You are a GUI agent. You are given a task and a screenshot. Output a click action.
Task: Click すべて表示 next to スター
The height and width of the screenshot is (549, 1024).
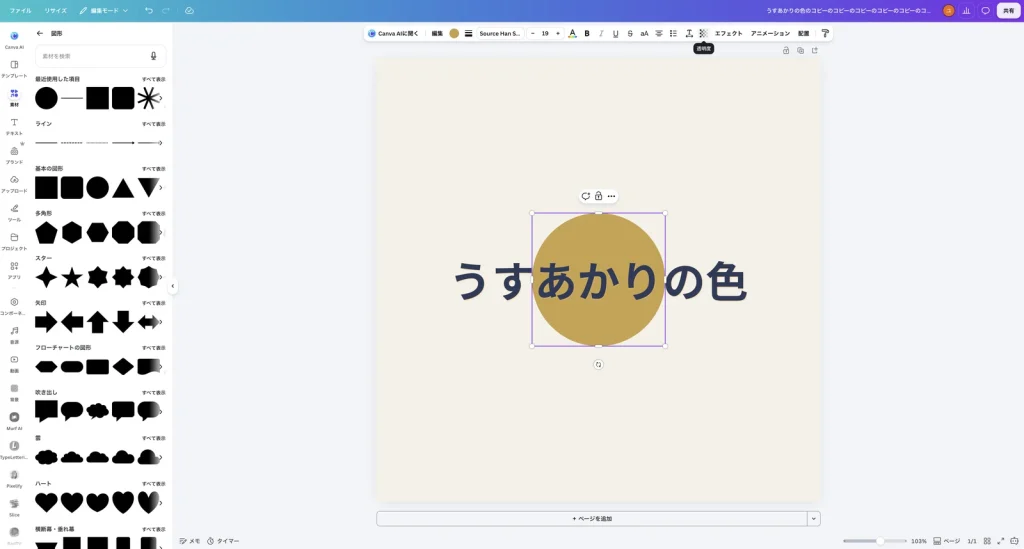click(153, 259)
